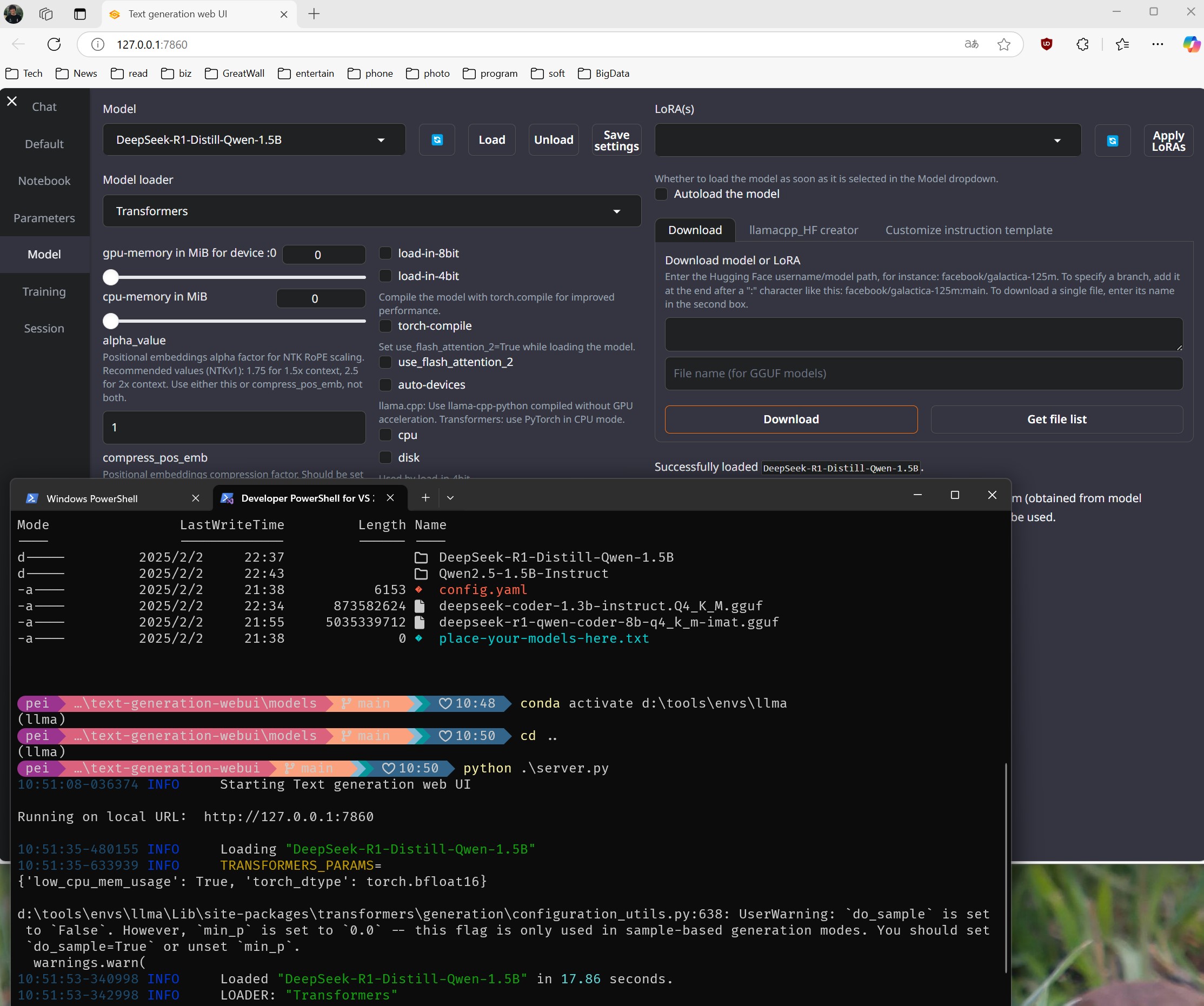
Task: Open the Parameters tab in sidebar
Action: pyautogui.click(x=44, y=218)
